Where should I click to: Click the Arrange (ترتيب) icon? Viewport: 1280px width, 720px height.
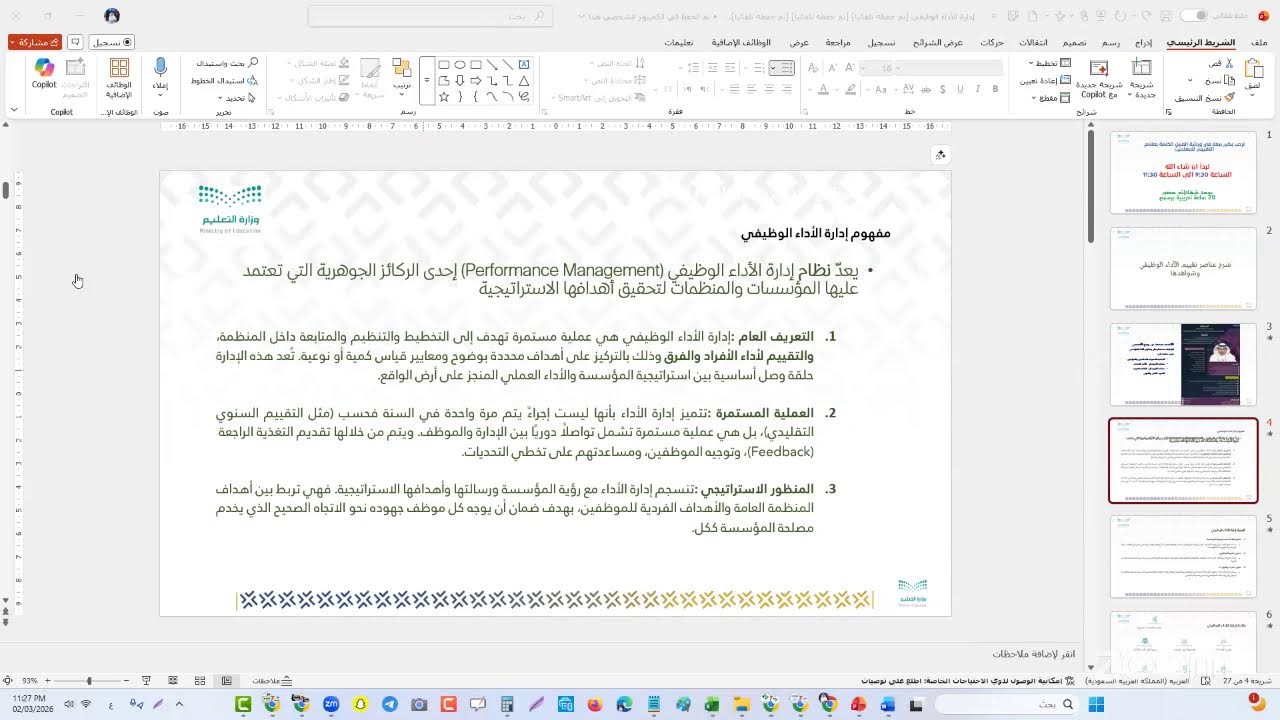402,69
